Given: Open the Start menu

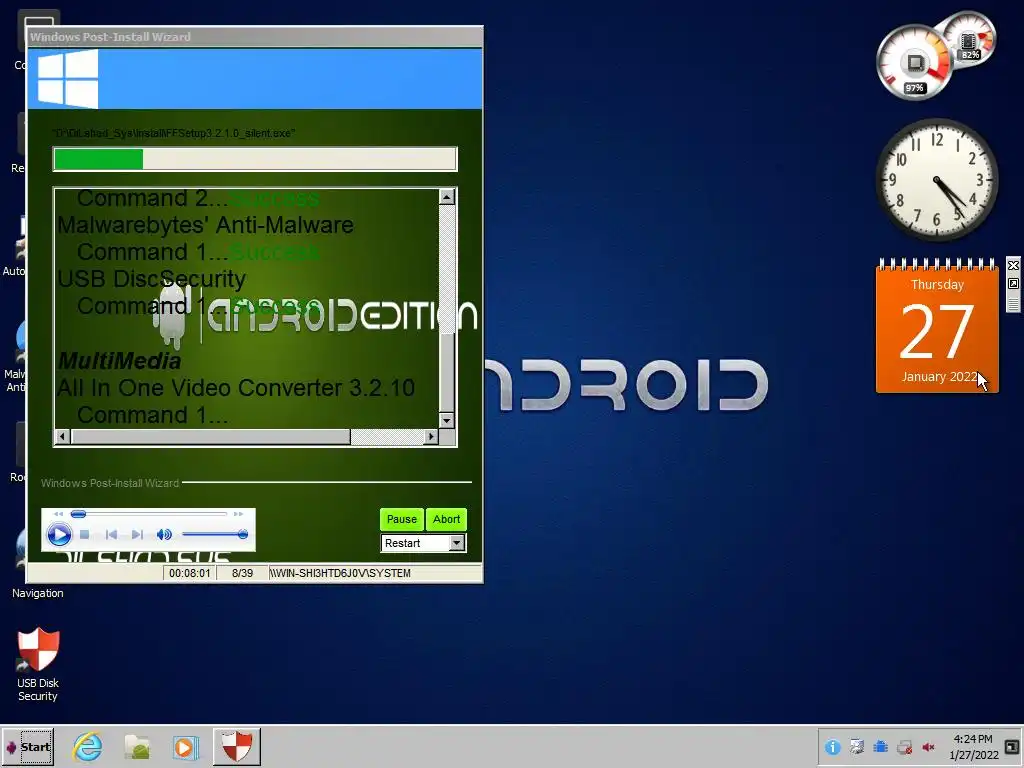Looking at the screenshot, I should click(28, 746).
